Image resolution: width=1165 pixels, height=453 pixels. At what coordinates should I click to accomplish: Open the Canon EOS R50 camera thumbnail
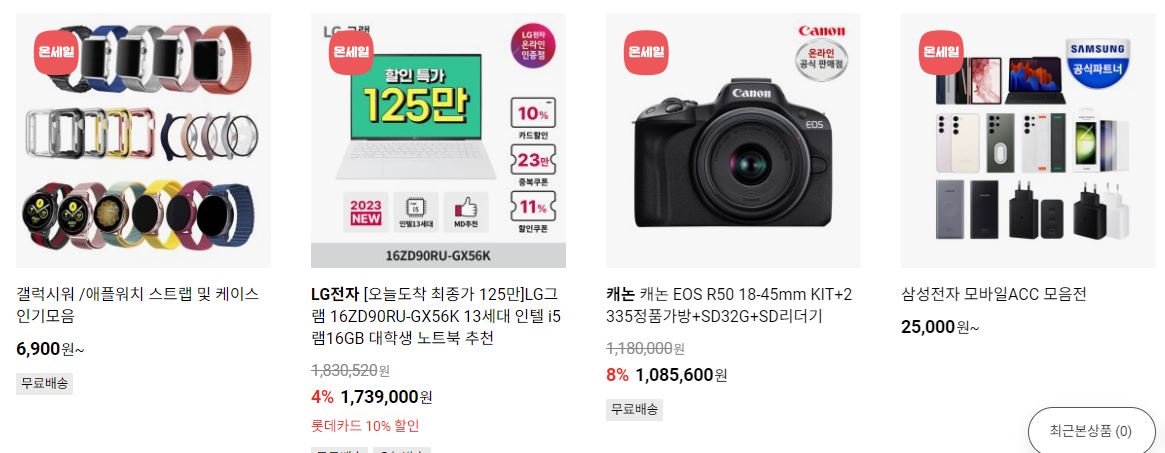pos(733,140)
